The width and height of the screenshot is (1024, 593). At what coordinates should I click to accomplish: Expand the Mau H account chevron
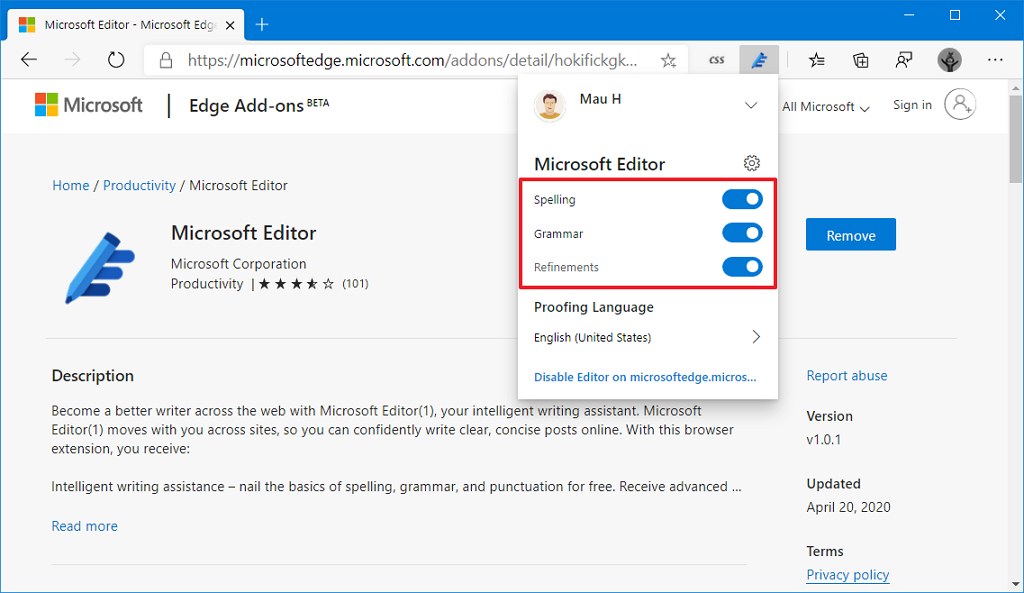751,104
